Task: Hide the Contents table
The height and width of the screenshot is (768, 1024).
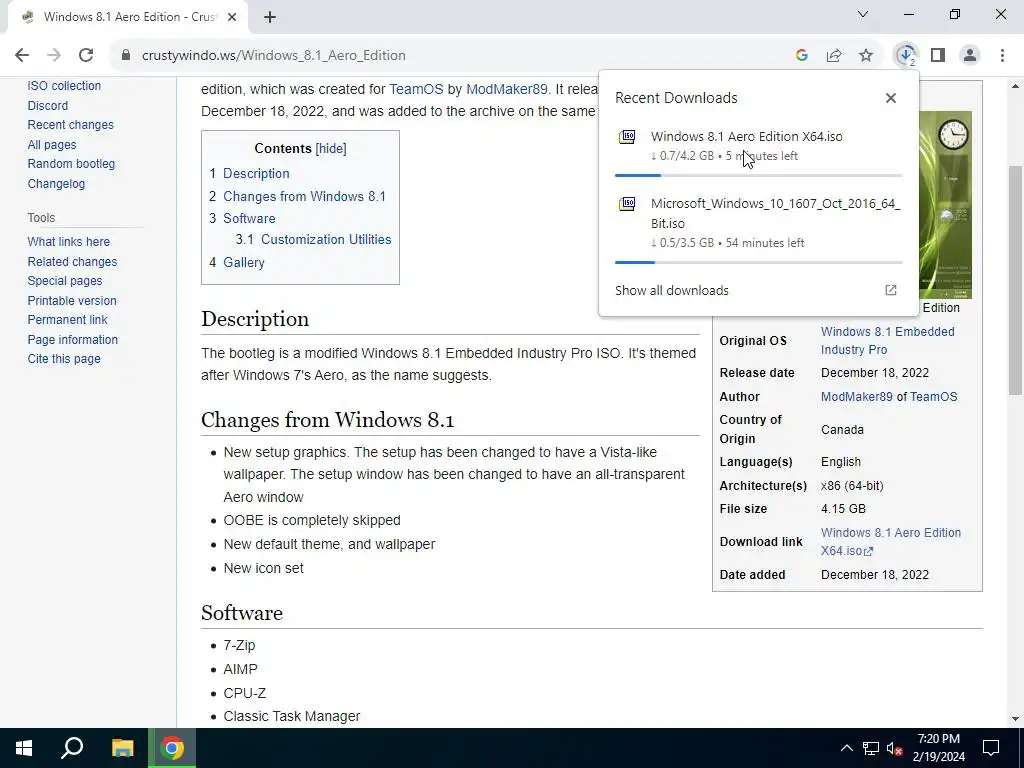Action: pos(331,148)
